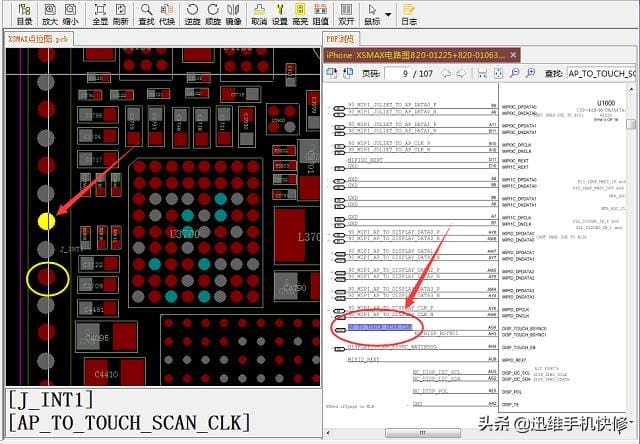Open 设置 settings tool

pos(280,14)
